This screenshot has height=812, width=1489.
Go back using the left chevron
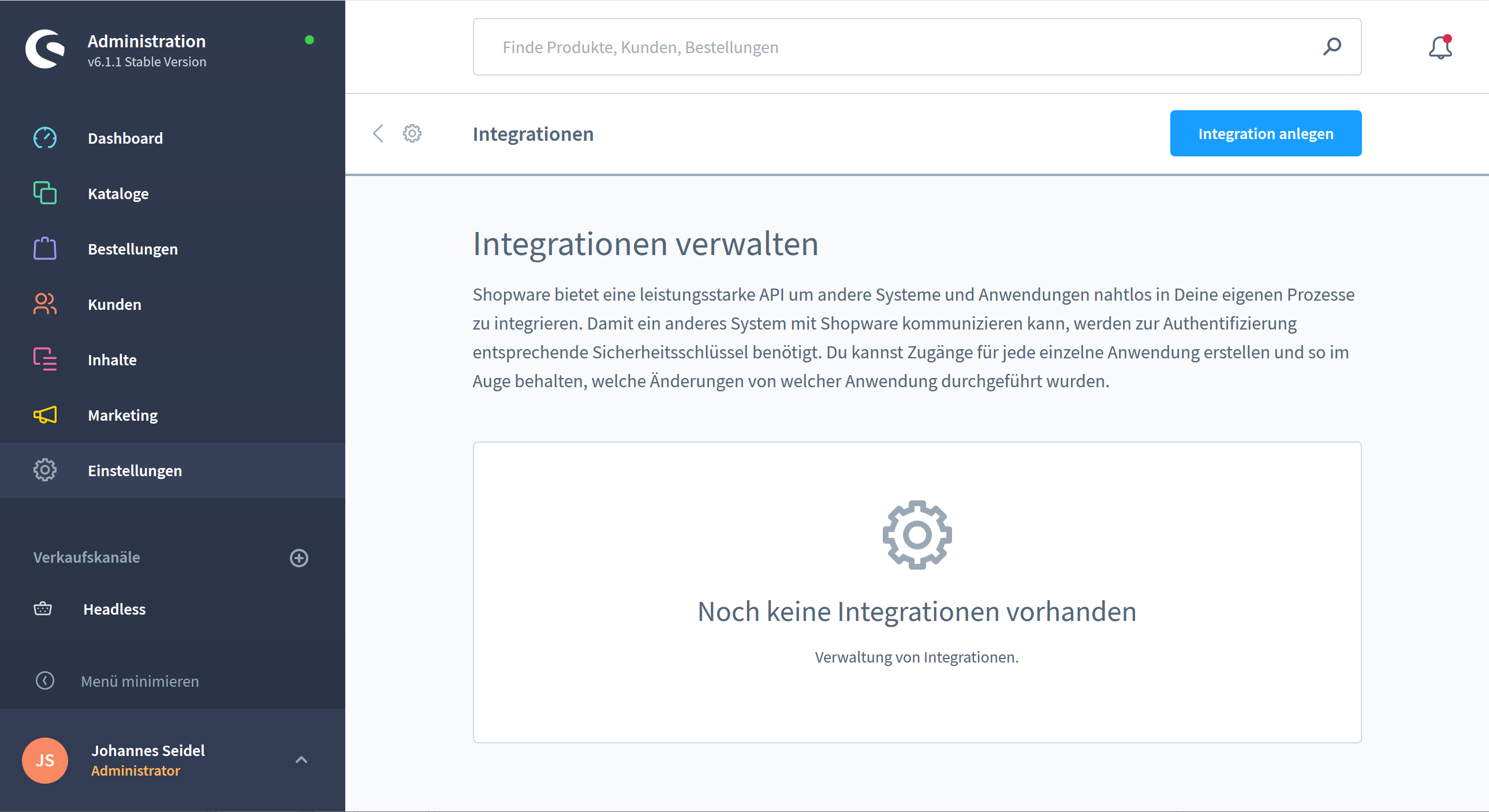[x=378, y=133]
